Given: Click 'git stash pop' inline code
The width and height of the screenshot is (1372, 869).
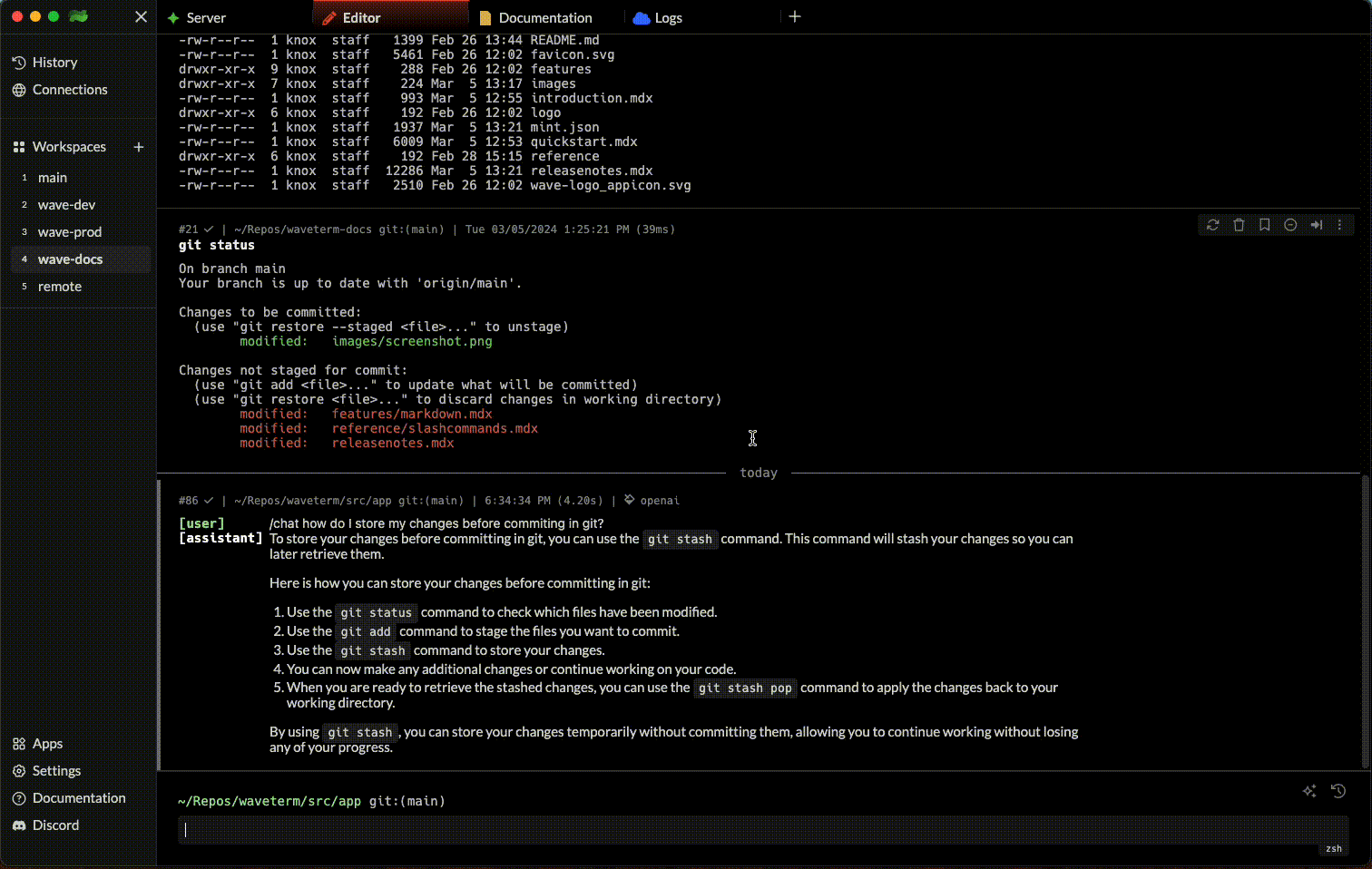Looking at the screenshot, I should pos(745,688).
